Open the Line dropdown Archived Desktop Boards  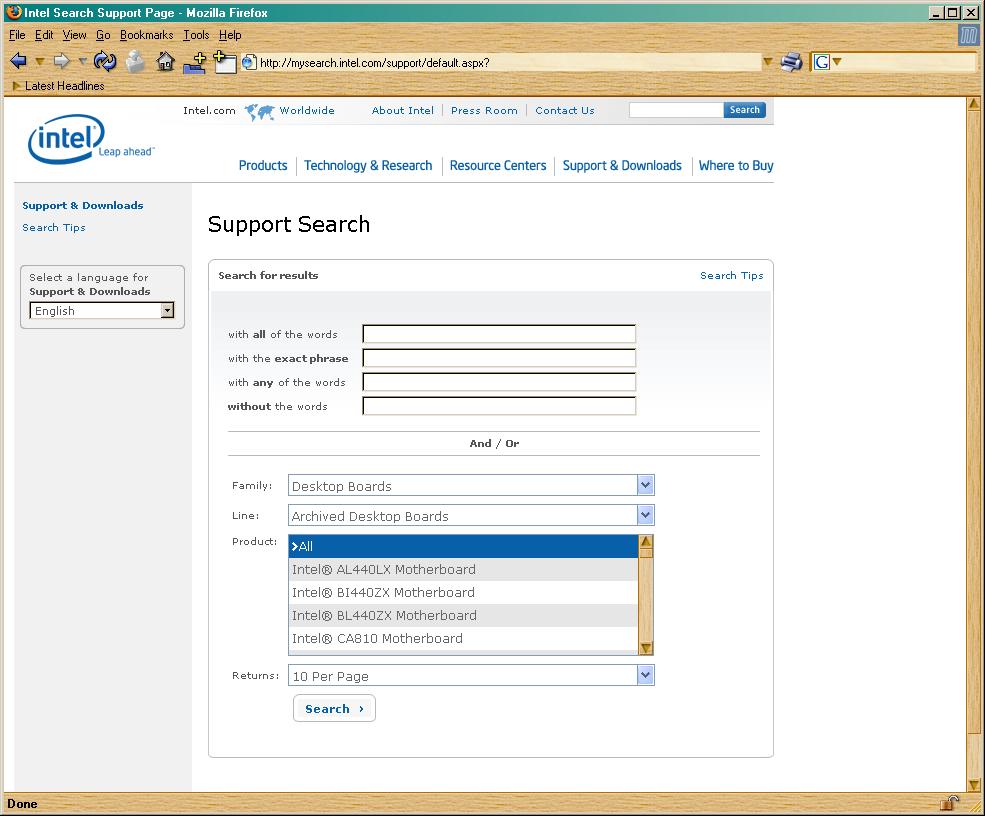tap(645, 515)
